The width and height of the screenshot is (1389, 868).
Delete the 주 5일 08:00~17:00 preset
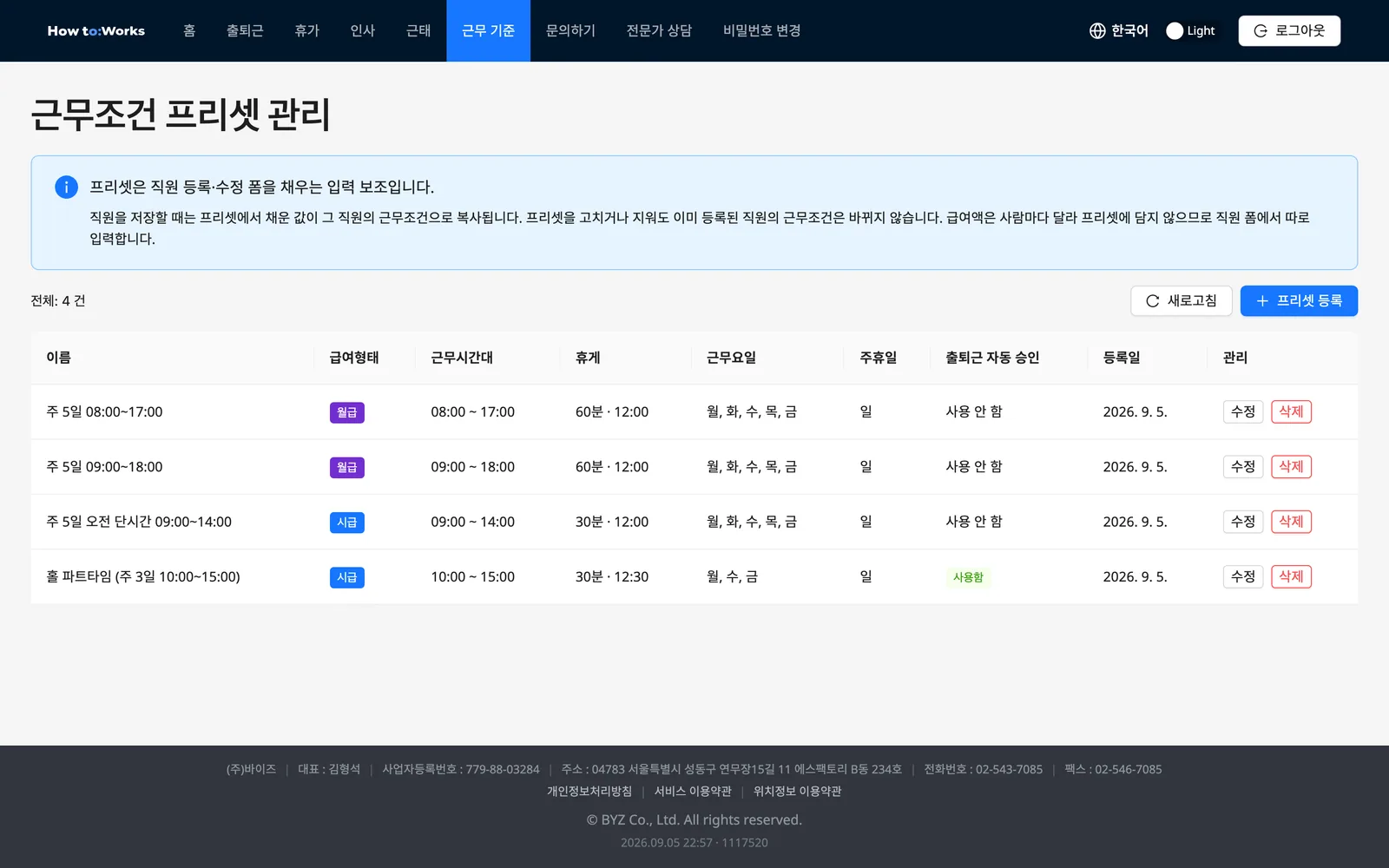point(1291,411)
